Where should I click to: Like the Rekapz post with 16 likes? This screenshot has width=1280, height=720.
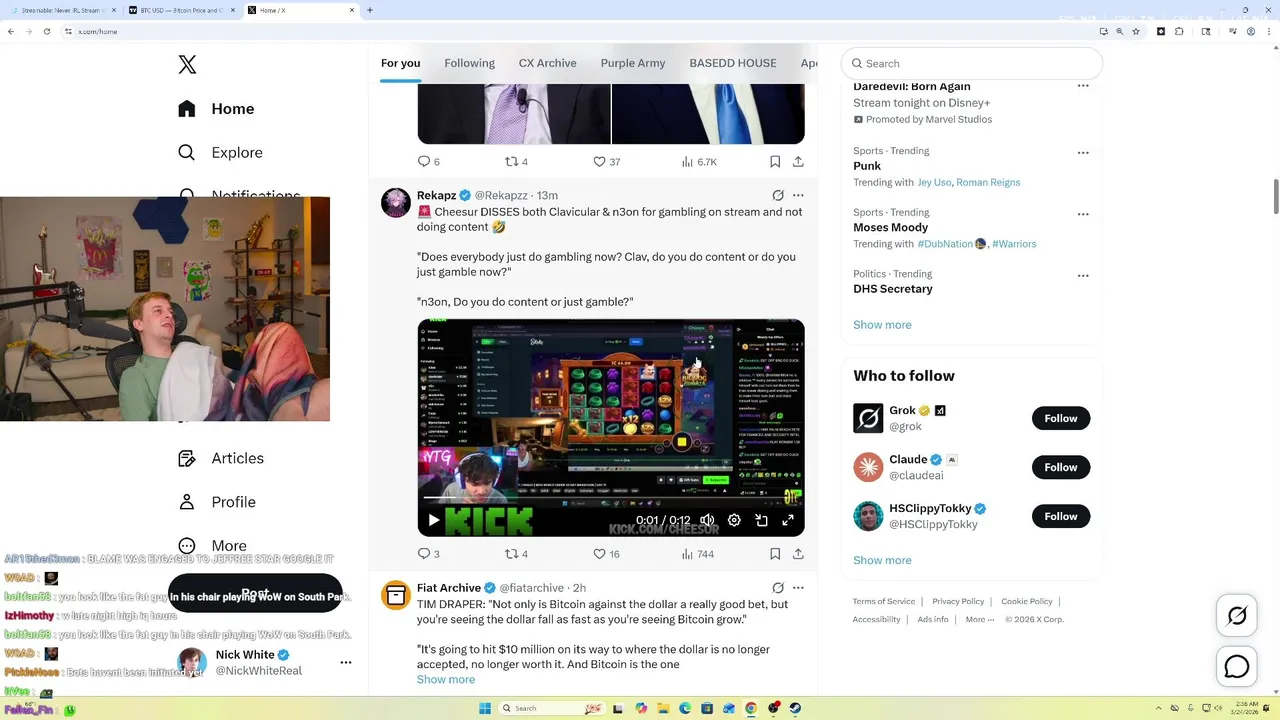pos(606,553)
